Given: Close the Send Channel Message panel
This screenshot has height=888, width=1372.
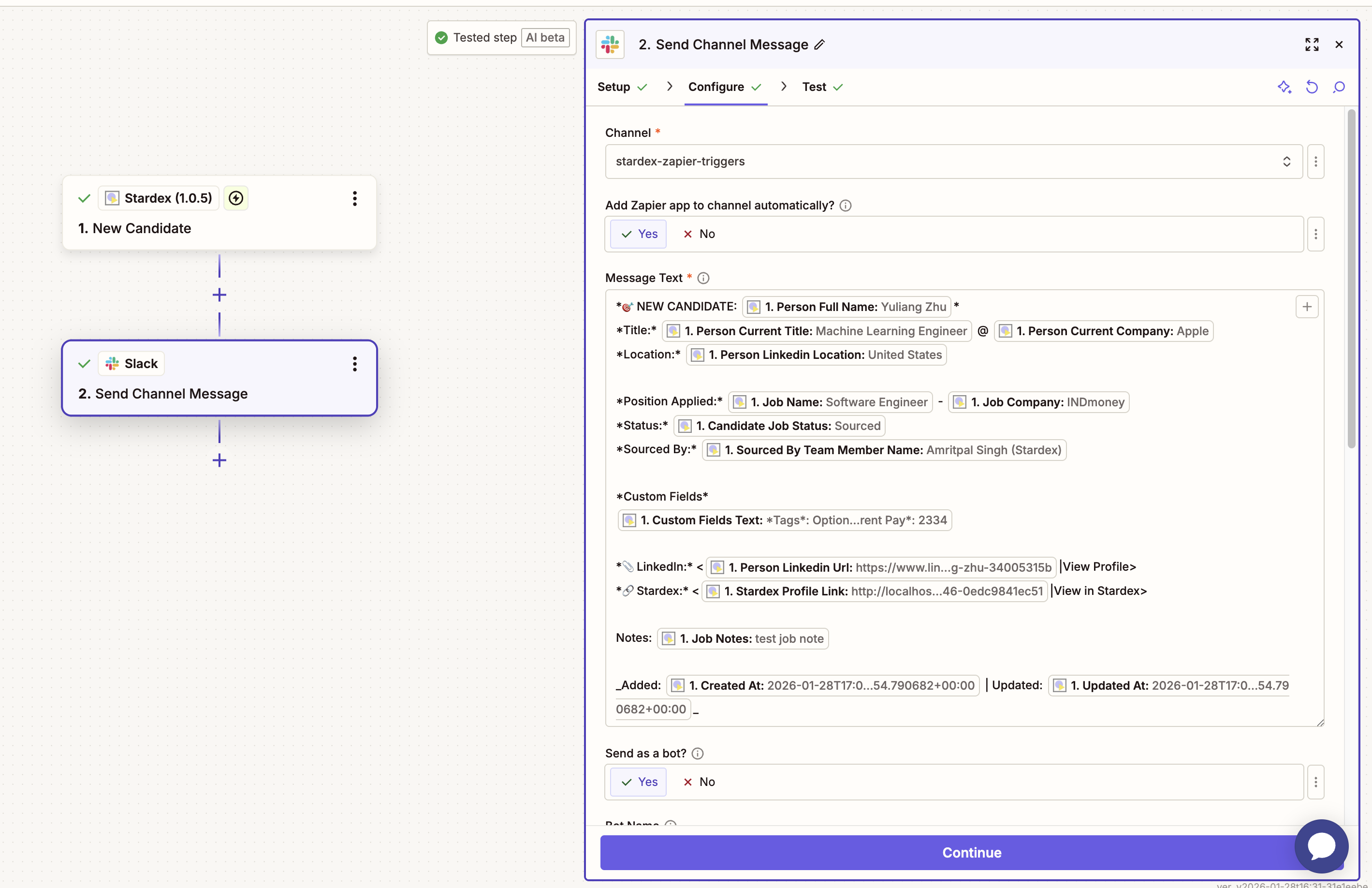Looking at the screenshot, I should [x=1339, y=44].
